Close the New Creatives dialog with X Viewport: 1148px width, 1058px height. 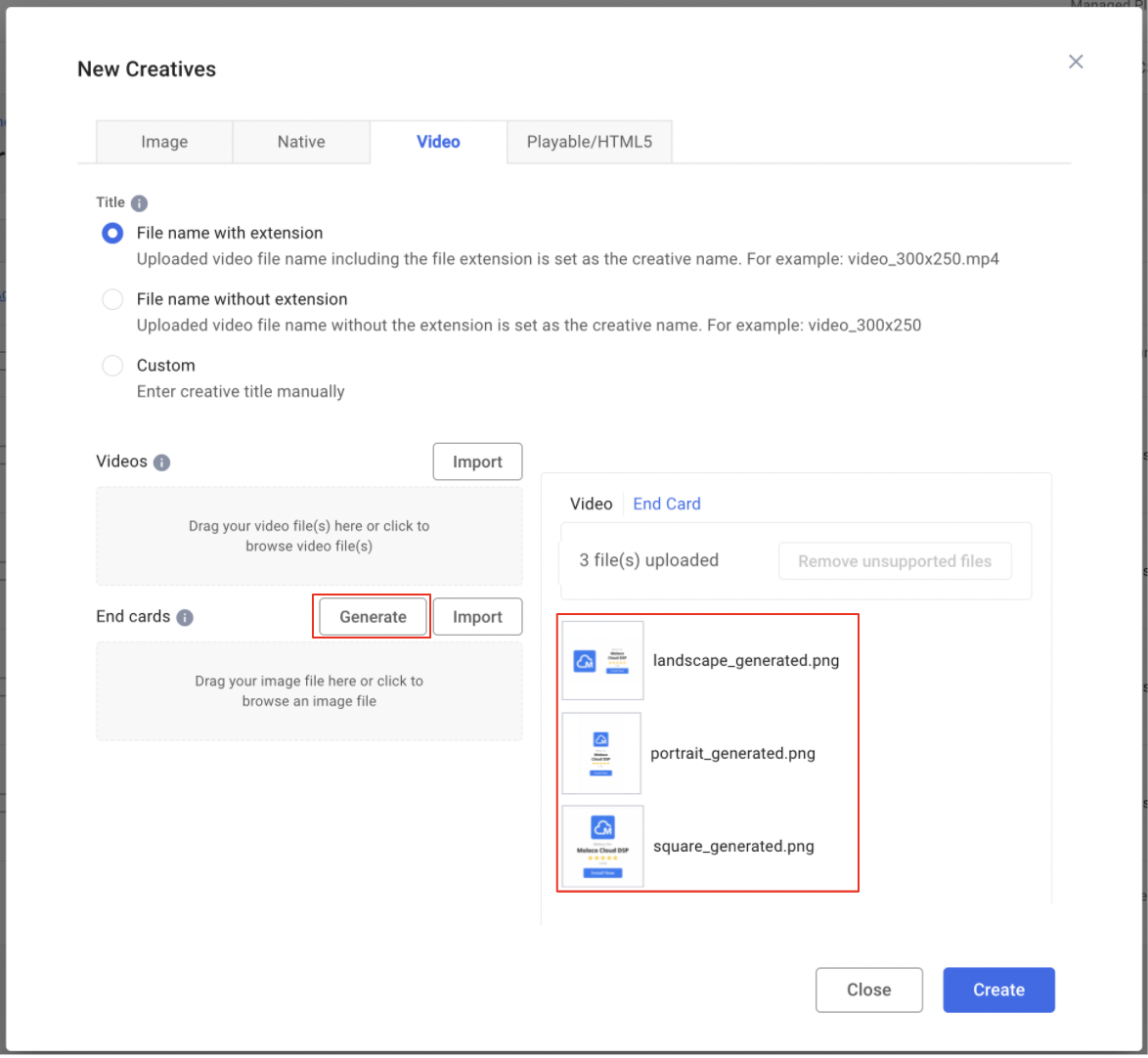pyautogui.click(x=1076, y=62)
